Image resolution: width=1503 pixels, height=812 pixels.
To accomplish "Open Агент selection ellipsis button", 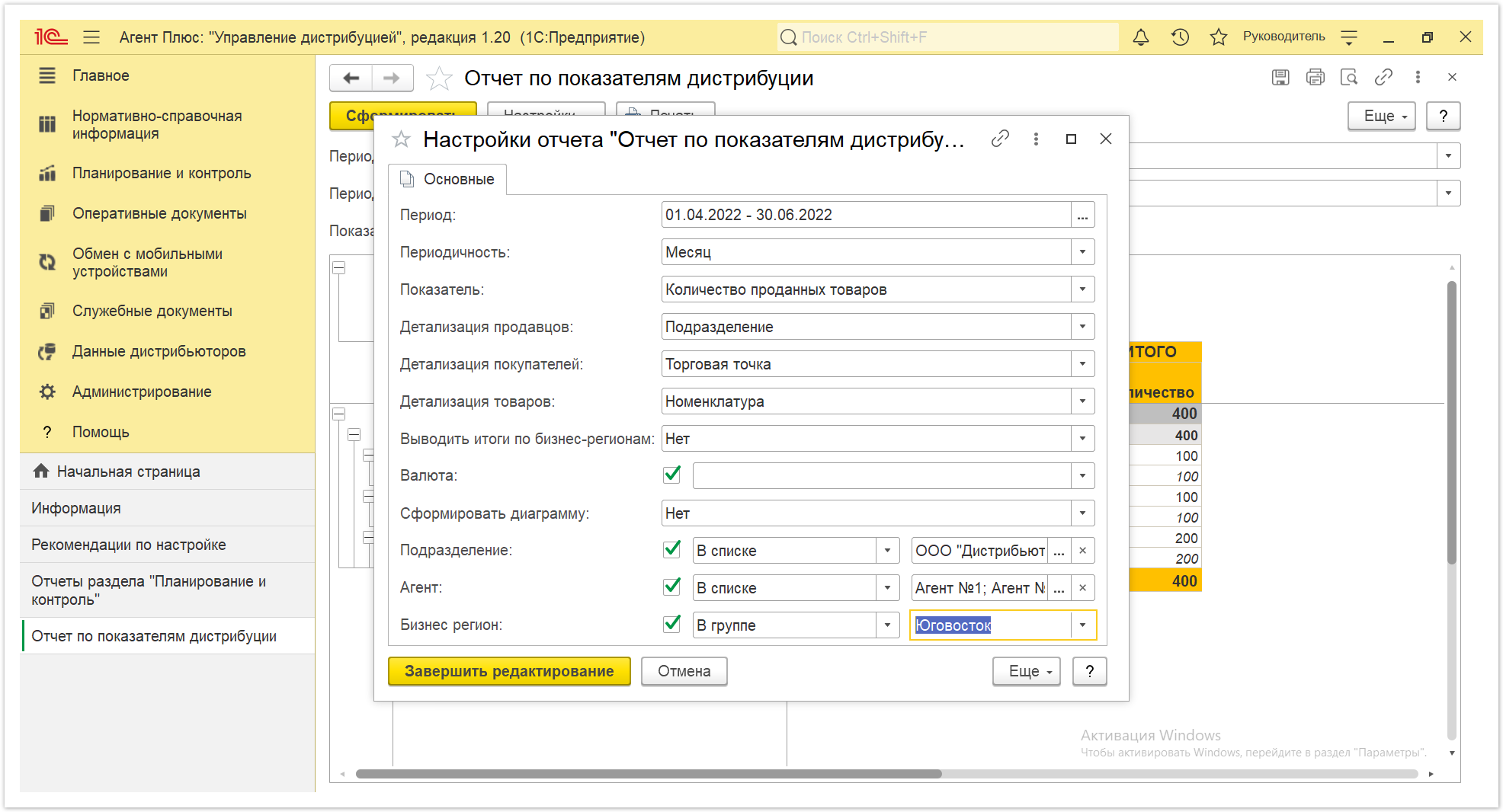I will (1059, 587).
